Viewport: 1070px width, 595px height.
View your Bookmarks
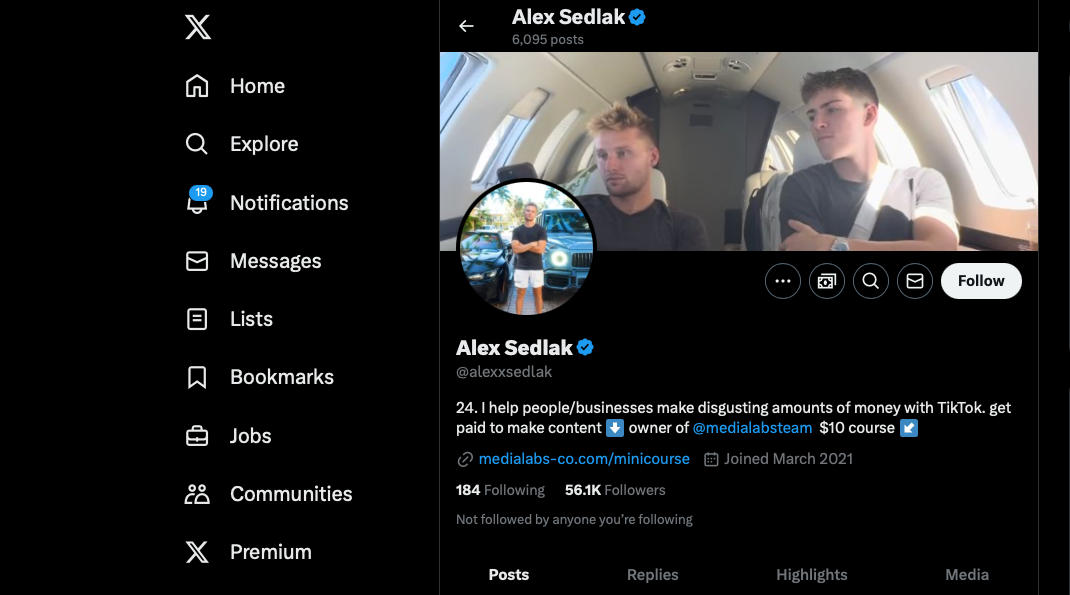pyautogui.click(x=281, y=377)
